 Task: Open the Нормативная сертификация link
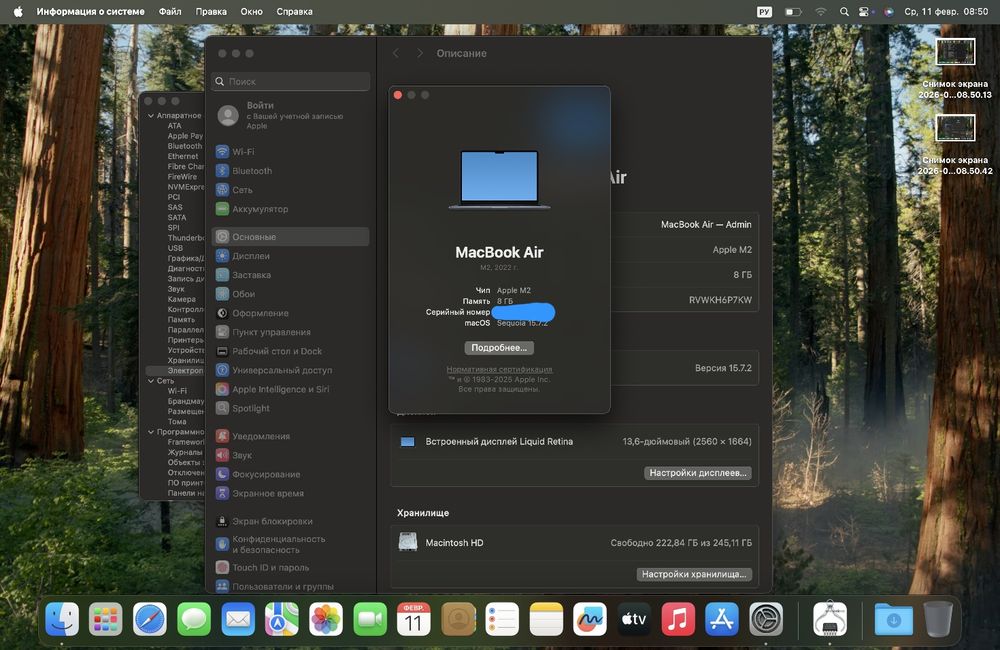(499, 369)
